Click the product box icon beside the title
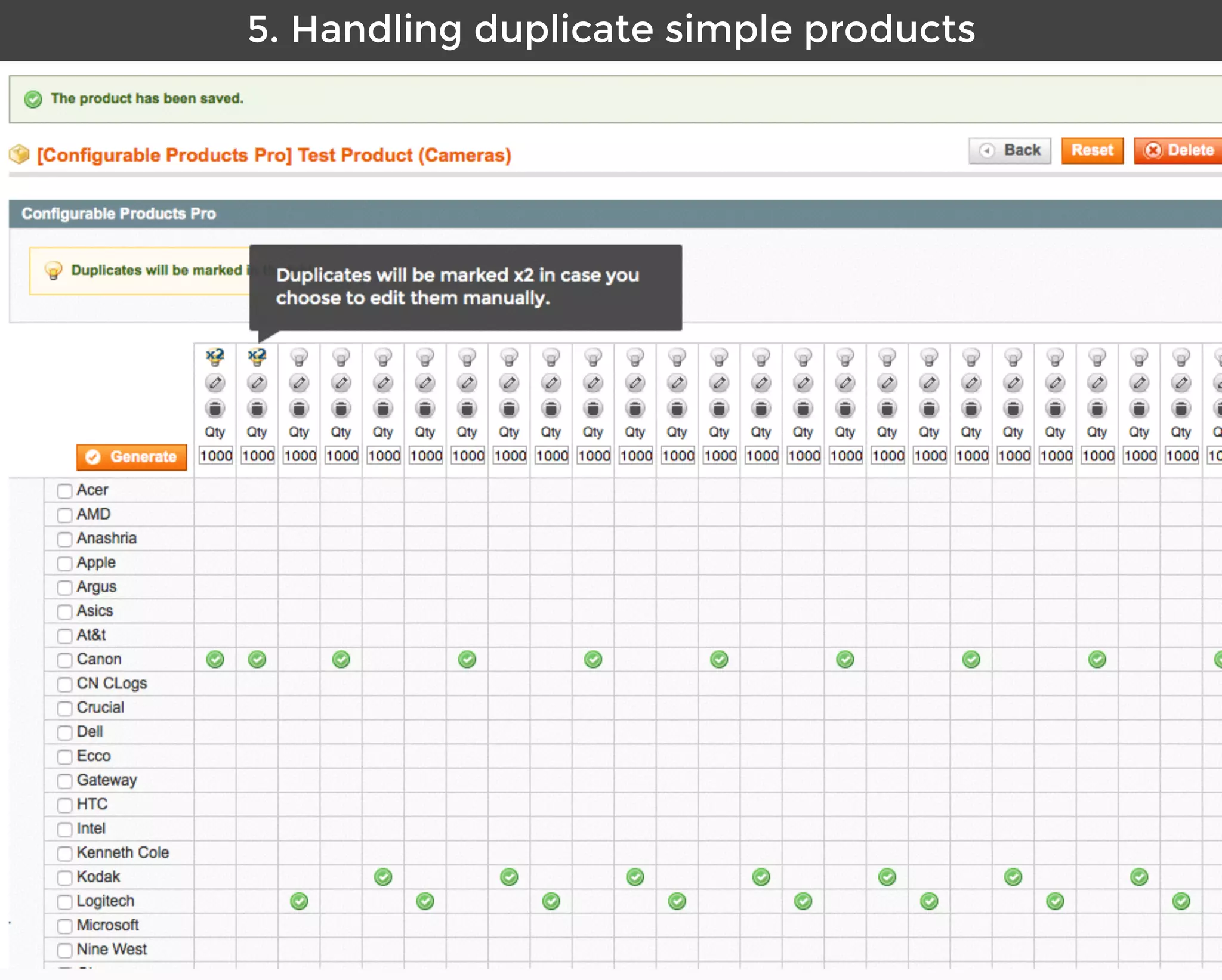Screen dimensions: 1222x980 [19, 155]
